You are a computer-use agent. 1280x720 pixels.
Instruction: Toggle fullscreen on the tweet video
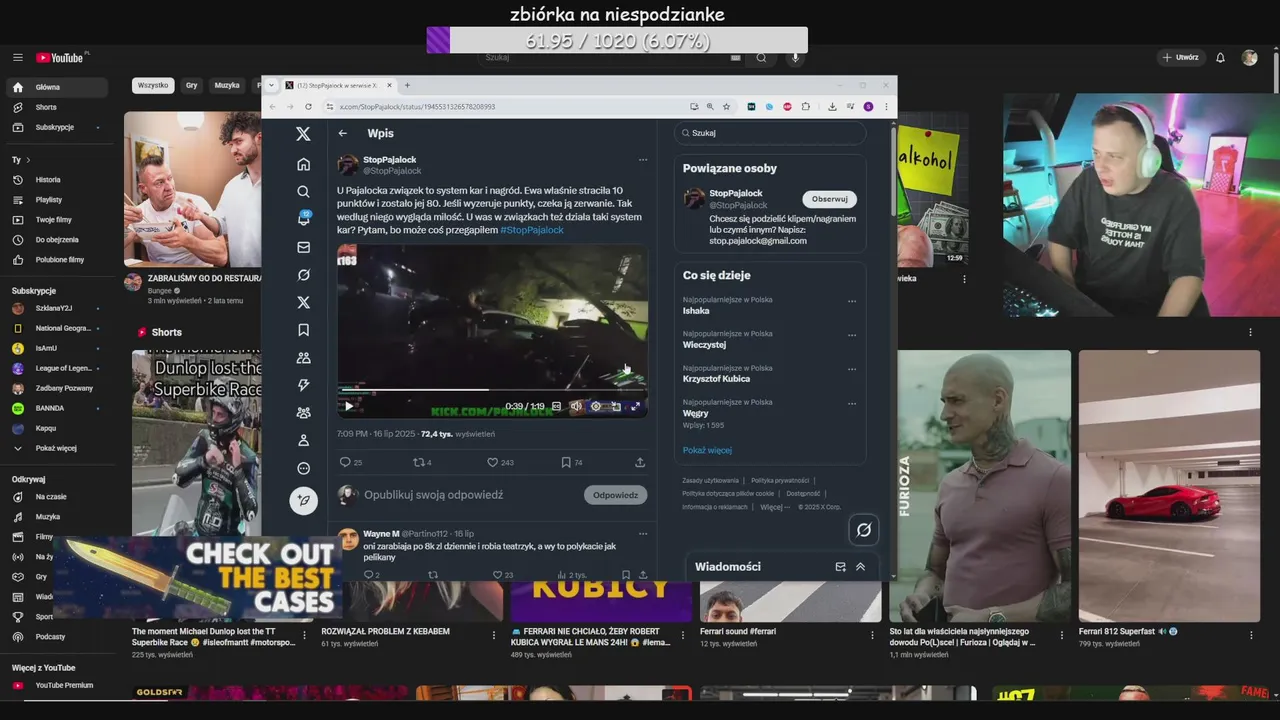tap(635, 406)
